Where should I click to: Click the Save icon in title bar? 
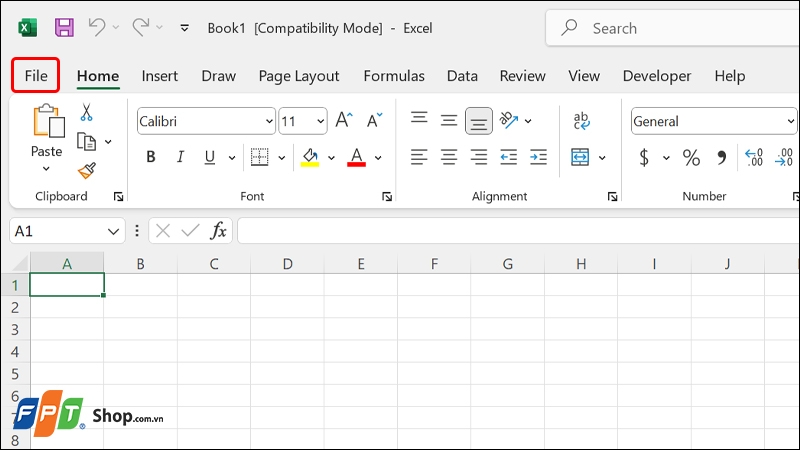(x=64, y=28)
